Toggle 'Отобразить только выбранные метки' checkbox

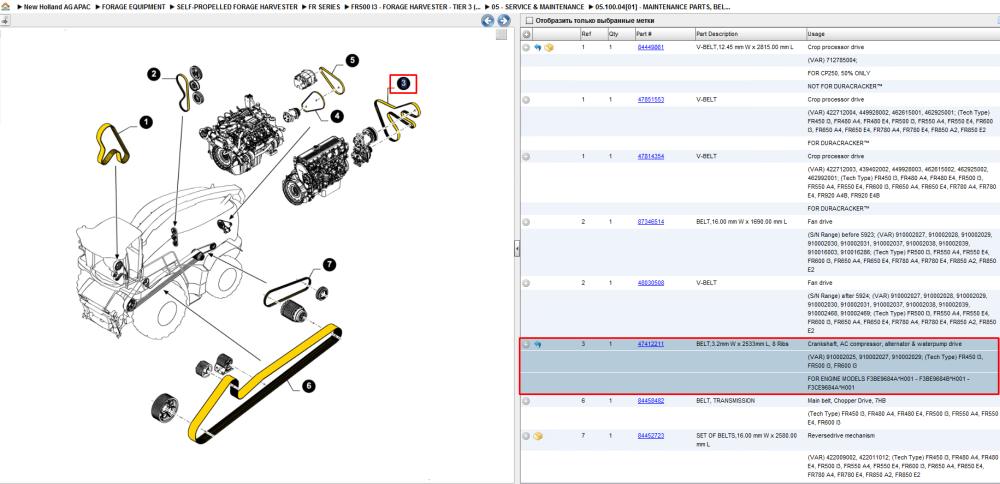[x=528, y=20]
